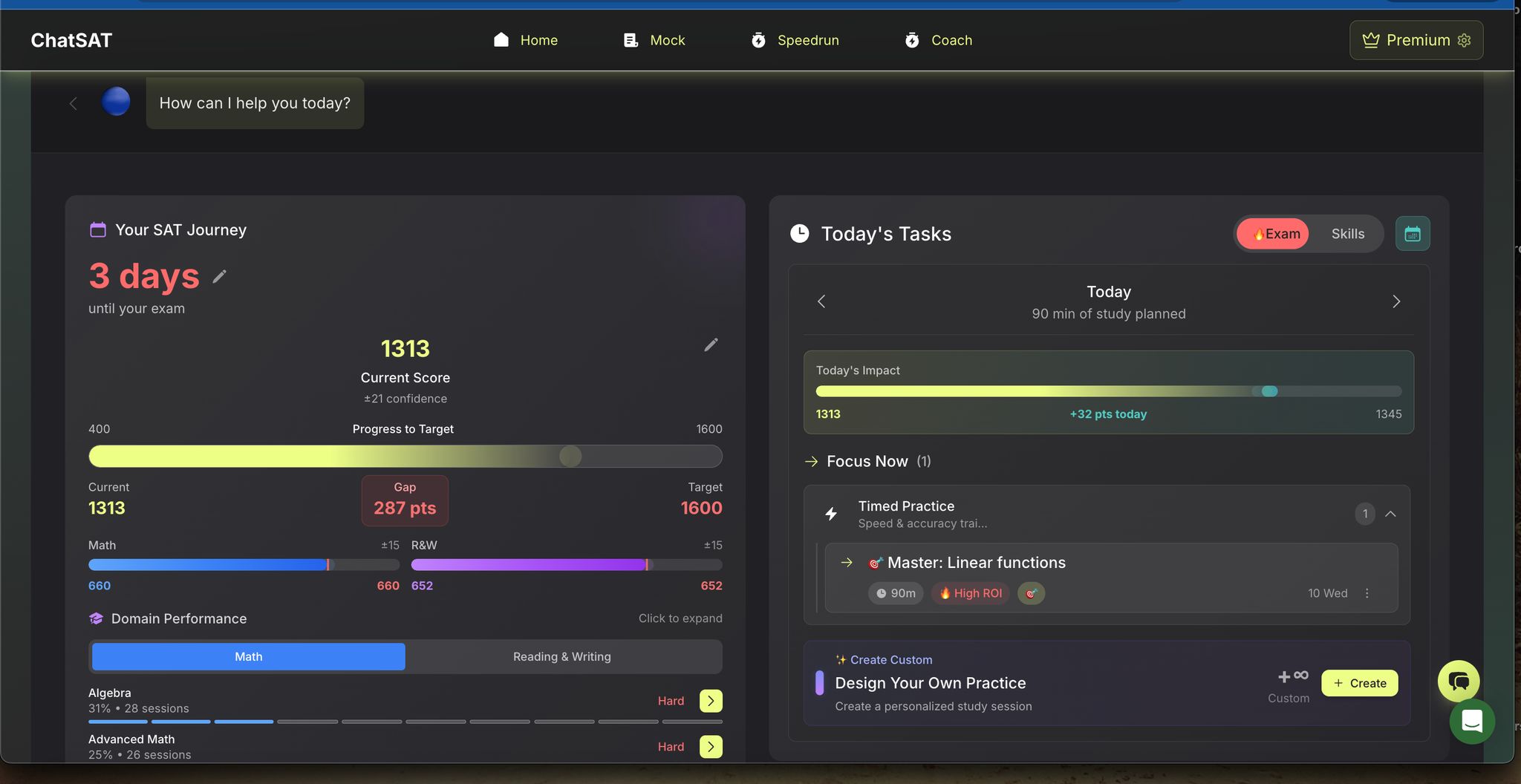
Task: Open the green support messenger icon
Action: click(x=1471, y=721)
